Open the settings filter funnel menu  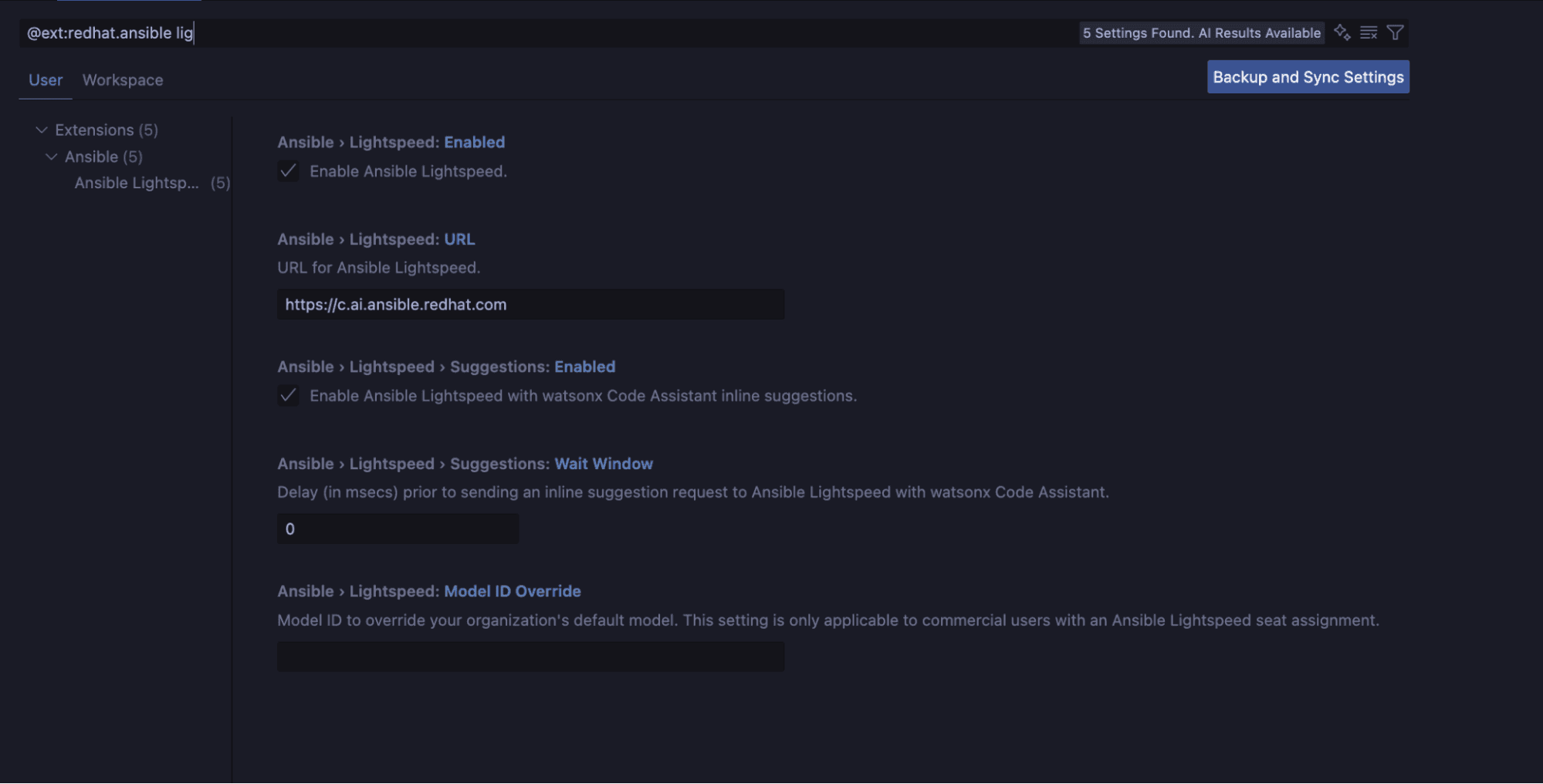tap(1395, 32)
